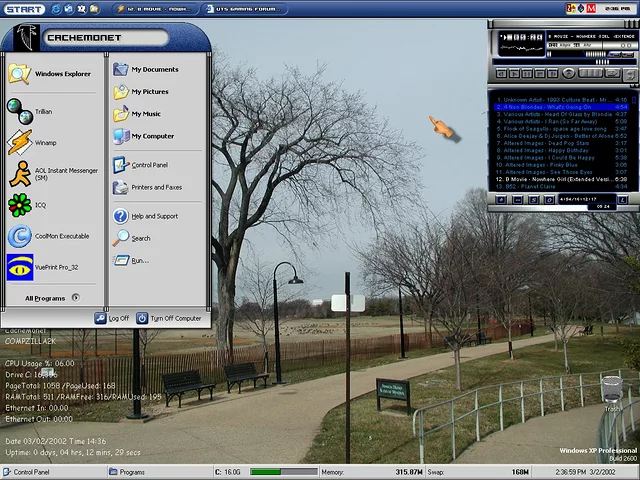Viewport: 640px width, 480px height.
Task: Click Turn Off Computer
Action: (169, 318)
